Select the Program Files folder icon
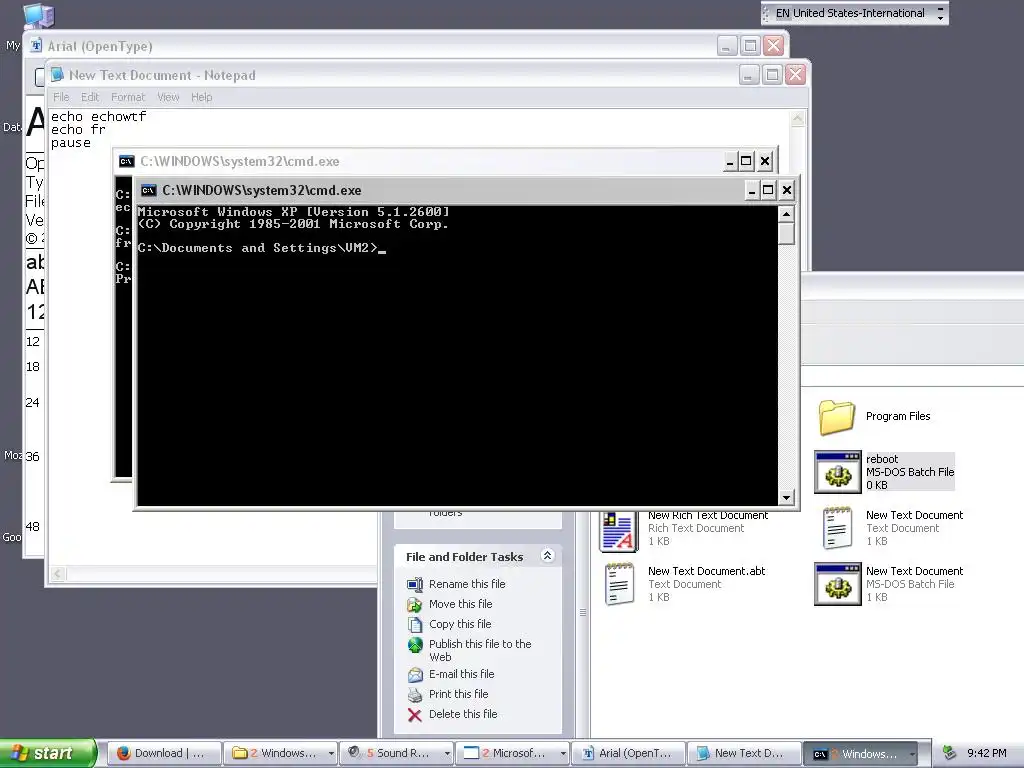This screenshot has height=768, width=1024. point(837,417)
